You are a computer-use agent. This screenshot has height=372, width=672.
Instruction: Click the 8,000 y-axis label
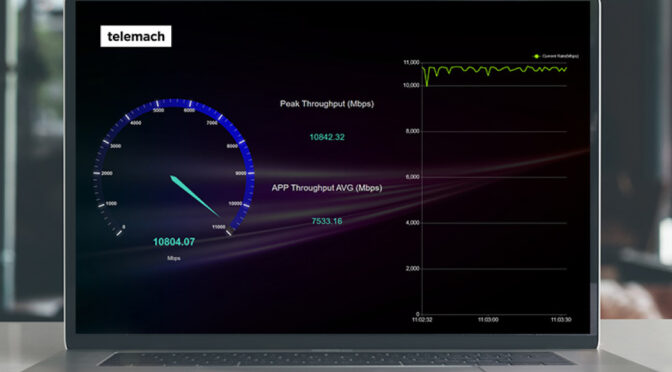(412, 131)
